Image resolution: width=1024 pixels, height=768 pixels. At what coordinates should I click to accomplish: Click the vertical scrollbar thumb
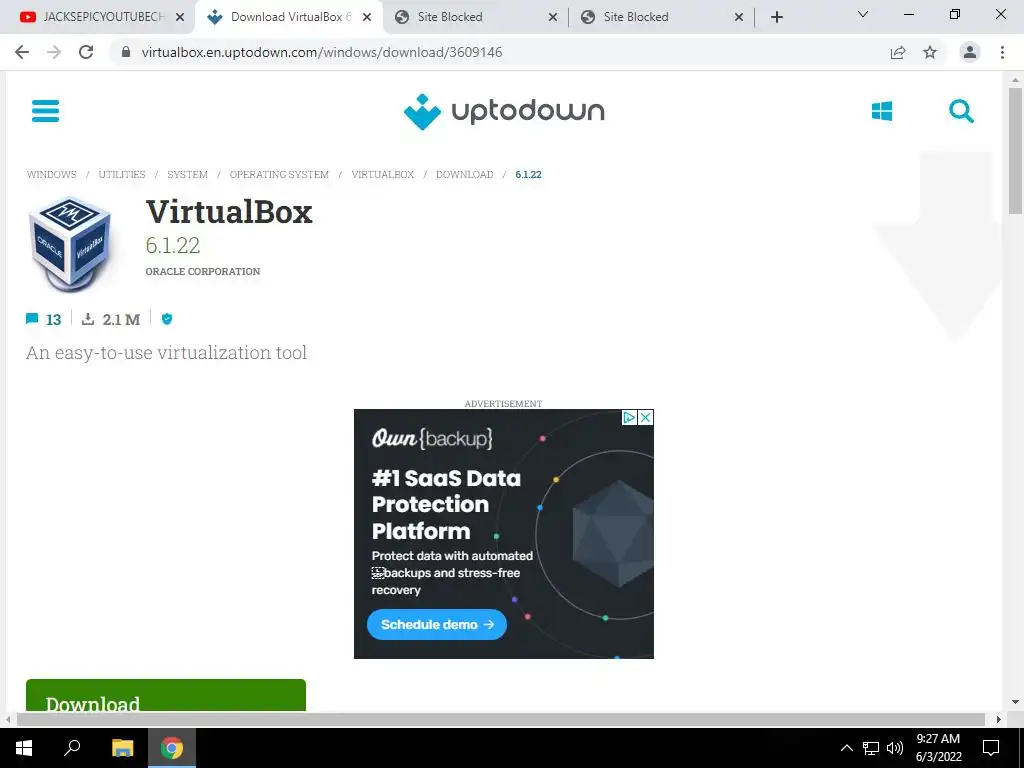click(1015, 150)
